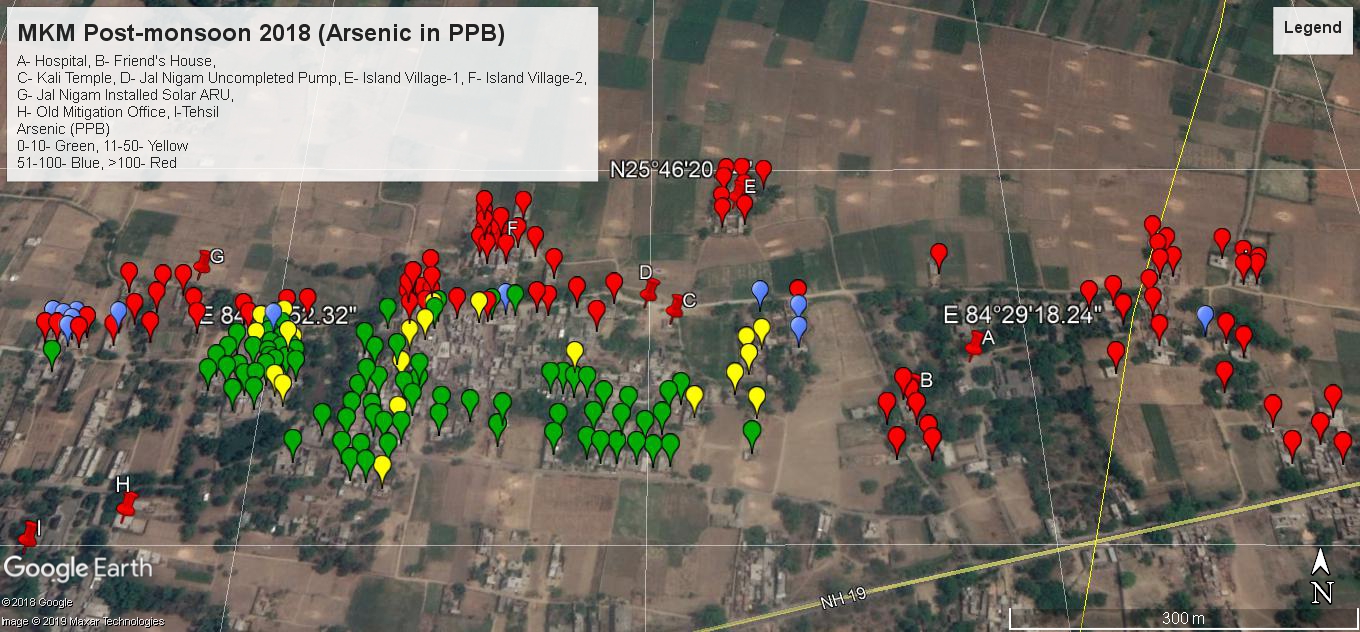This screenshot has width=1360, height=632.
Task: Click the MKM Post-monsoon 2018 title text
Action: point(261,33)
